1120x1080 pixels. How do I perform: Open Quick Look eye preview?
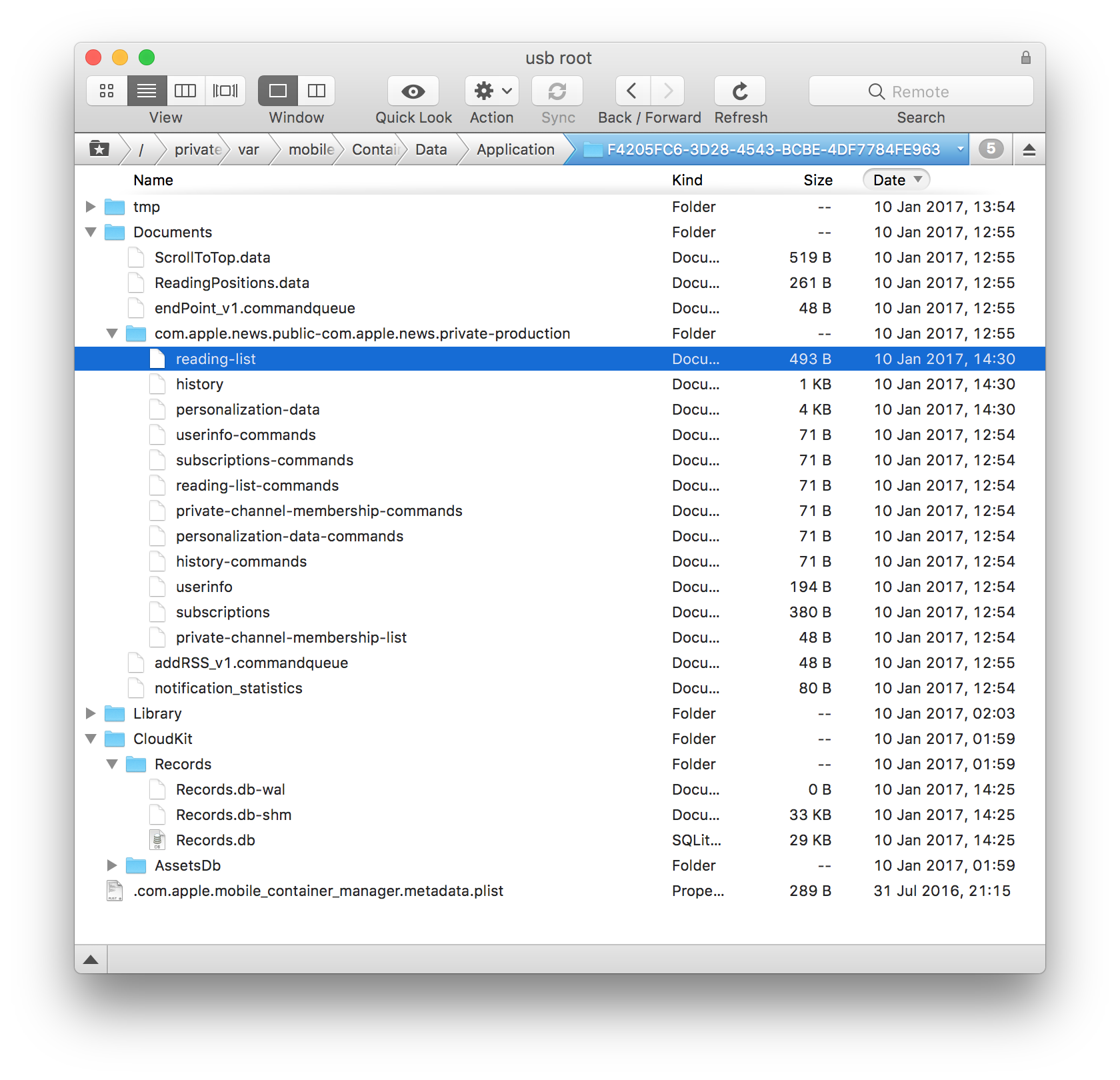click(413, 91)
